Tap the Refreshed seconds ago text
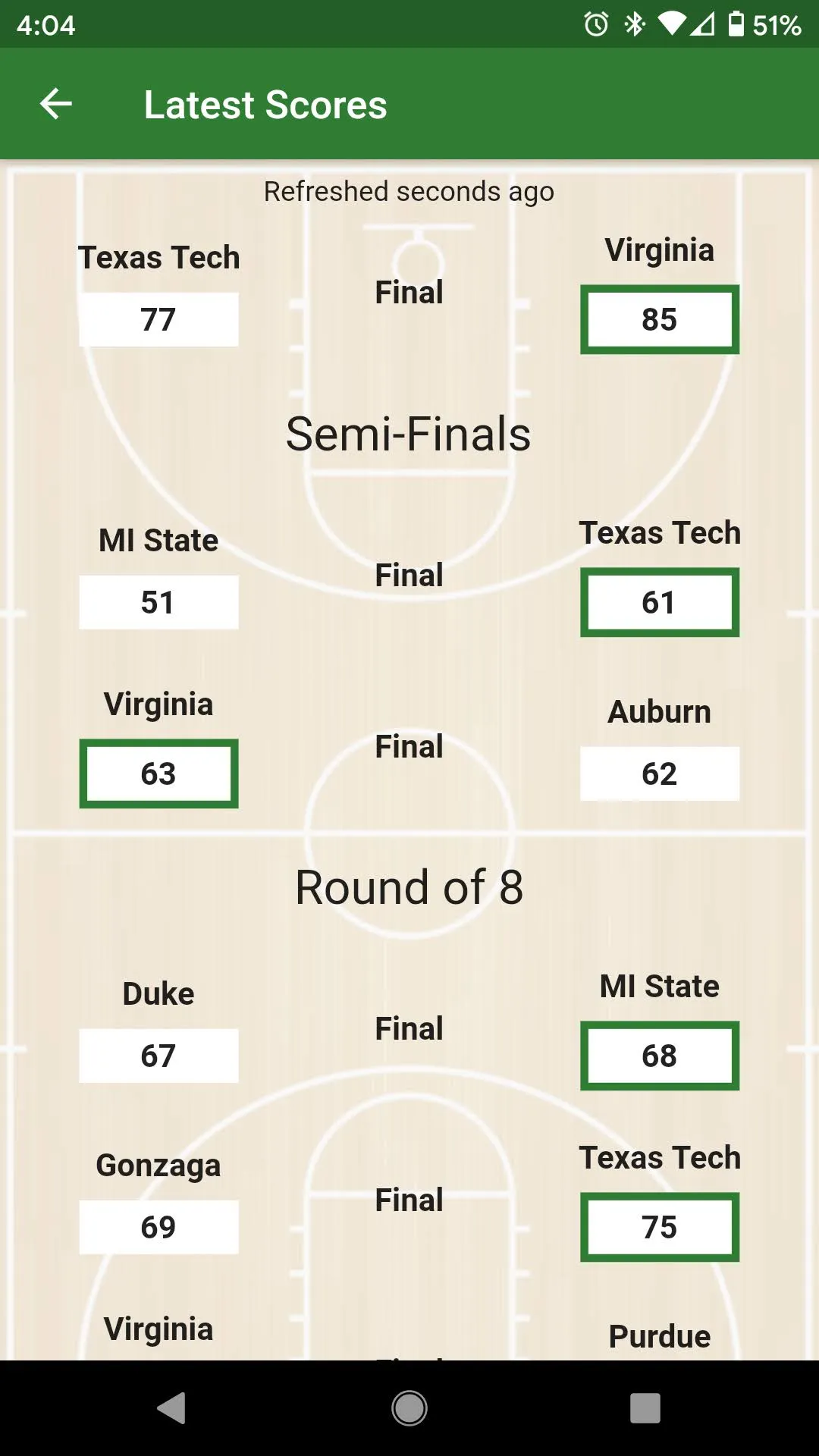The width and height of the screenshot is (819, 1456). click(409, 192)
